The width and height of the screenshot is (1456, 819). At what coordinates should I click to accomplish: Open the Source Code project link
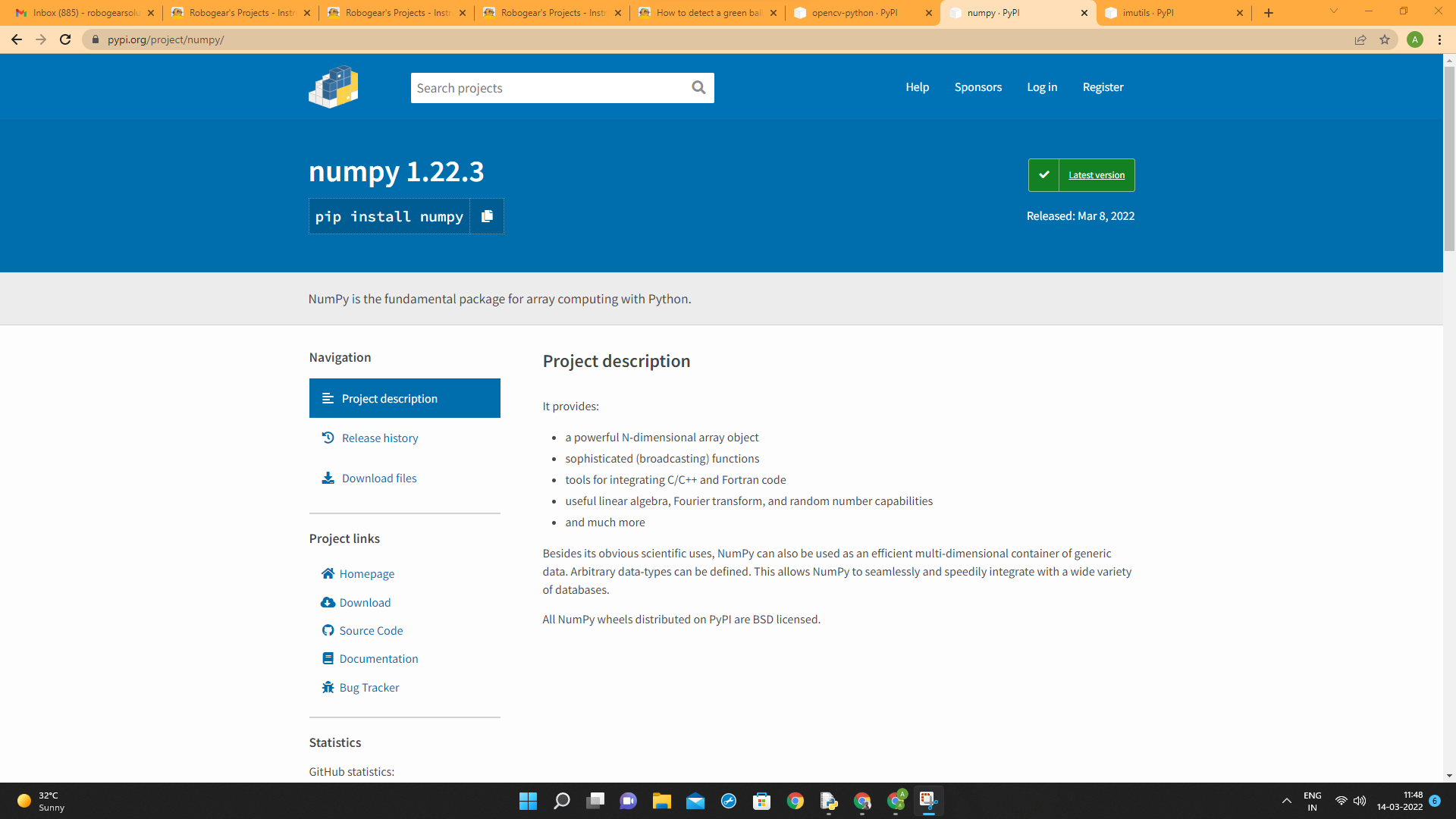click(x=371, y=631)
